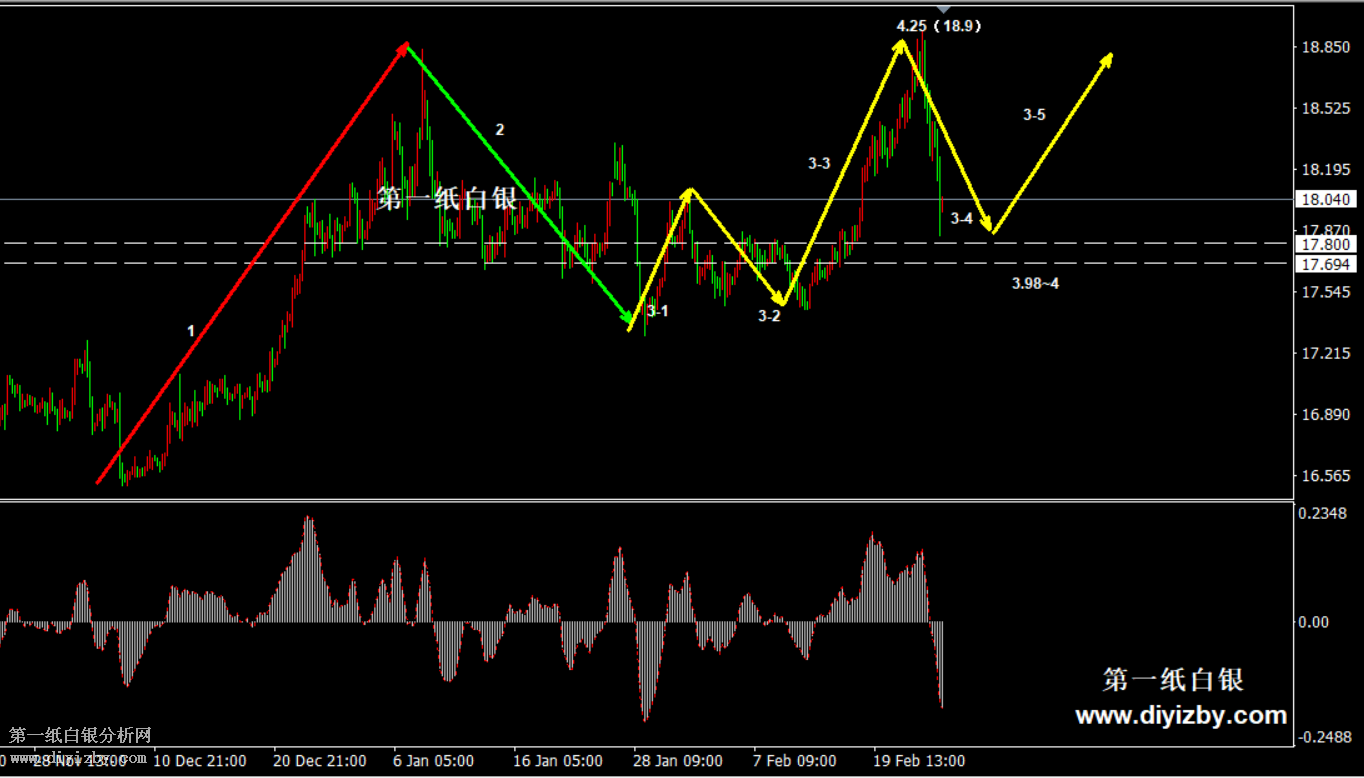Click the '第一纸白银' watermark in chart center
This screenshot has width=1364, height=778.
[x=447, y=199]
